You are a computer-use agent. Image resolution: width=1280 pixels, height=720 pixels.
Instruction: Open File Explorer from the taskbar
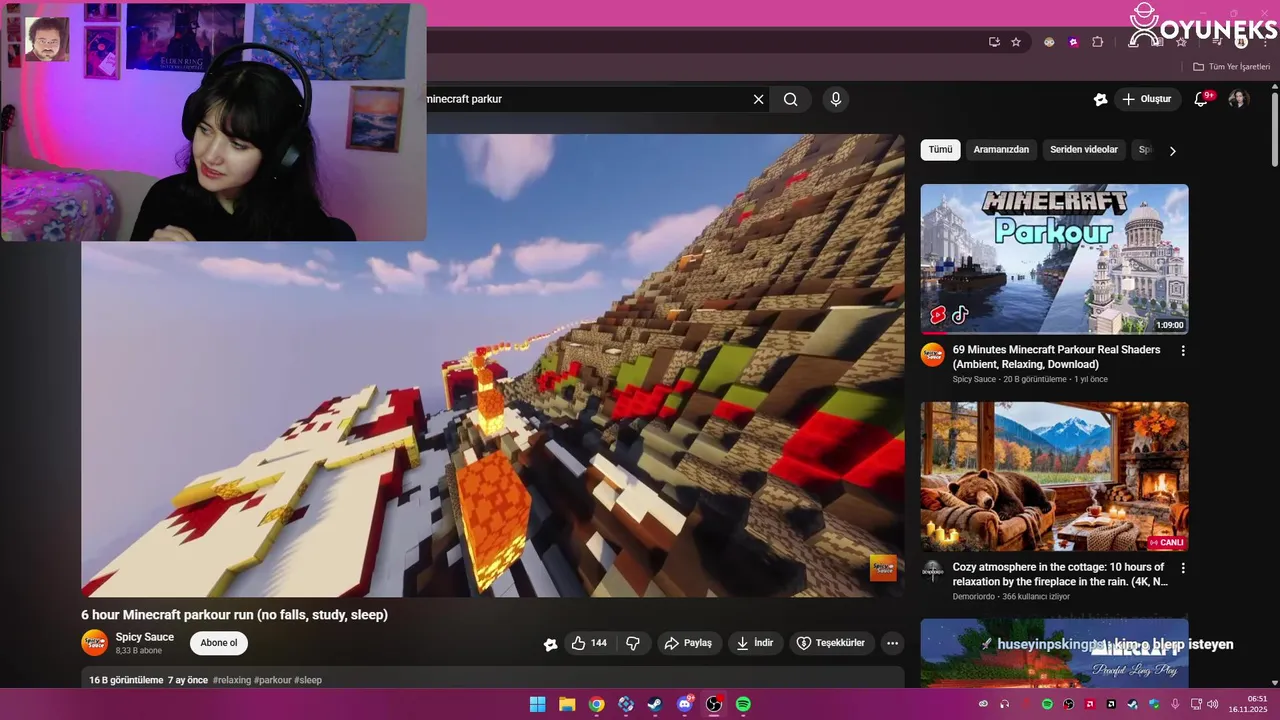[567, 705]
